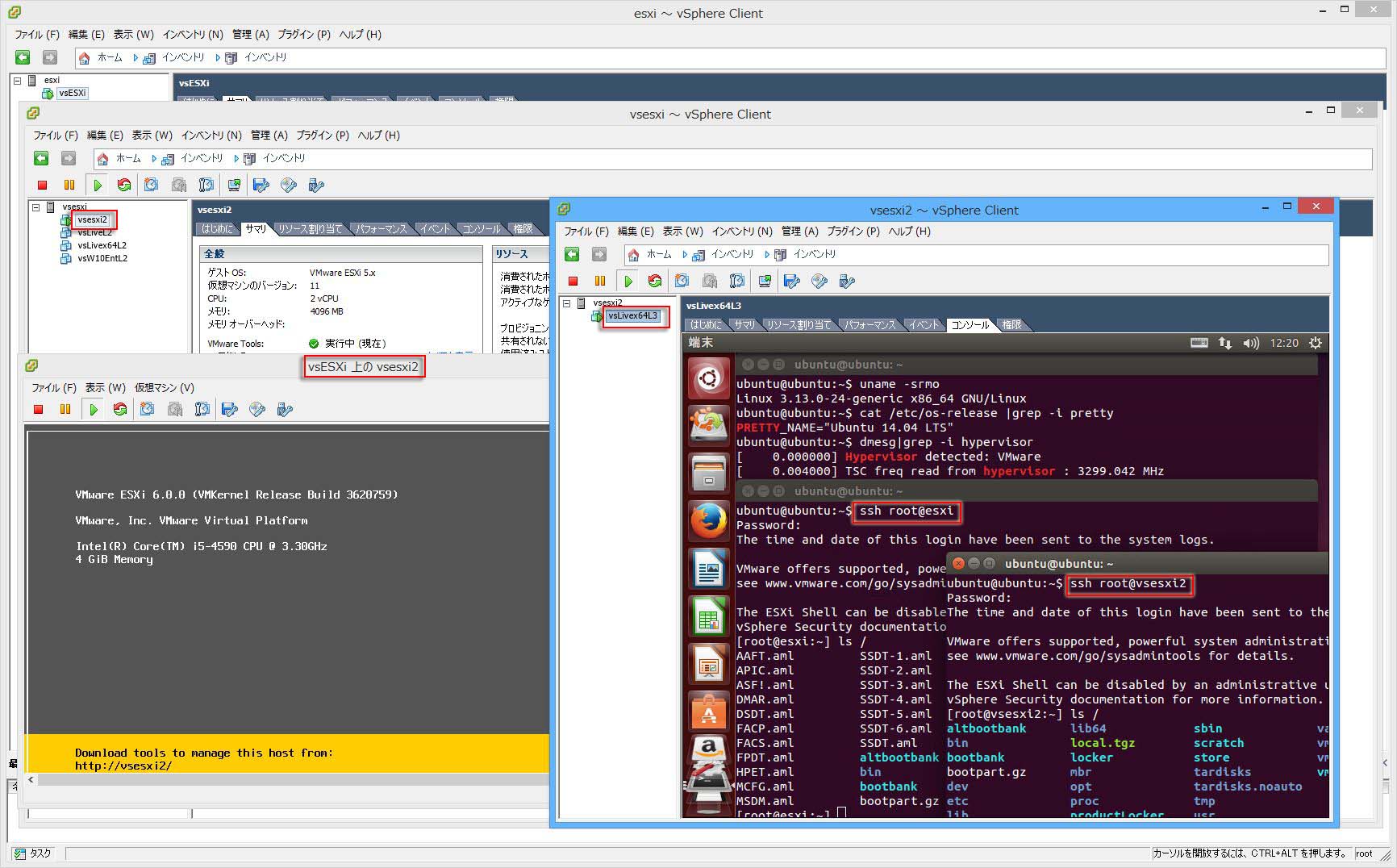
Task: Reset VM in vsESXi console window toolbar
Action: [x=120, y=409]
